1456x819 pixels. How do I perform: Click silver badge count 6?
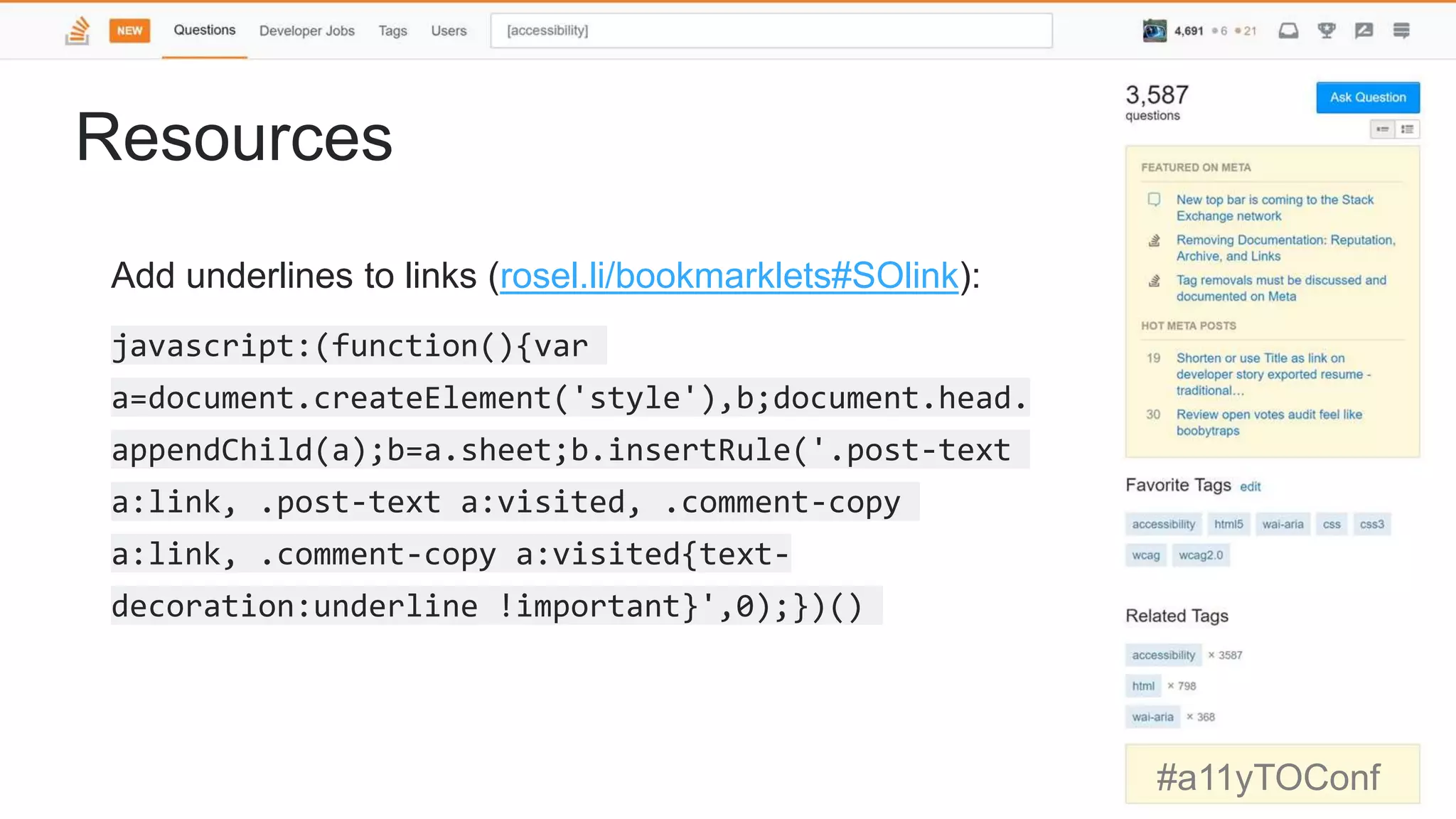(1220, 31)
